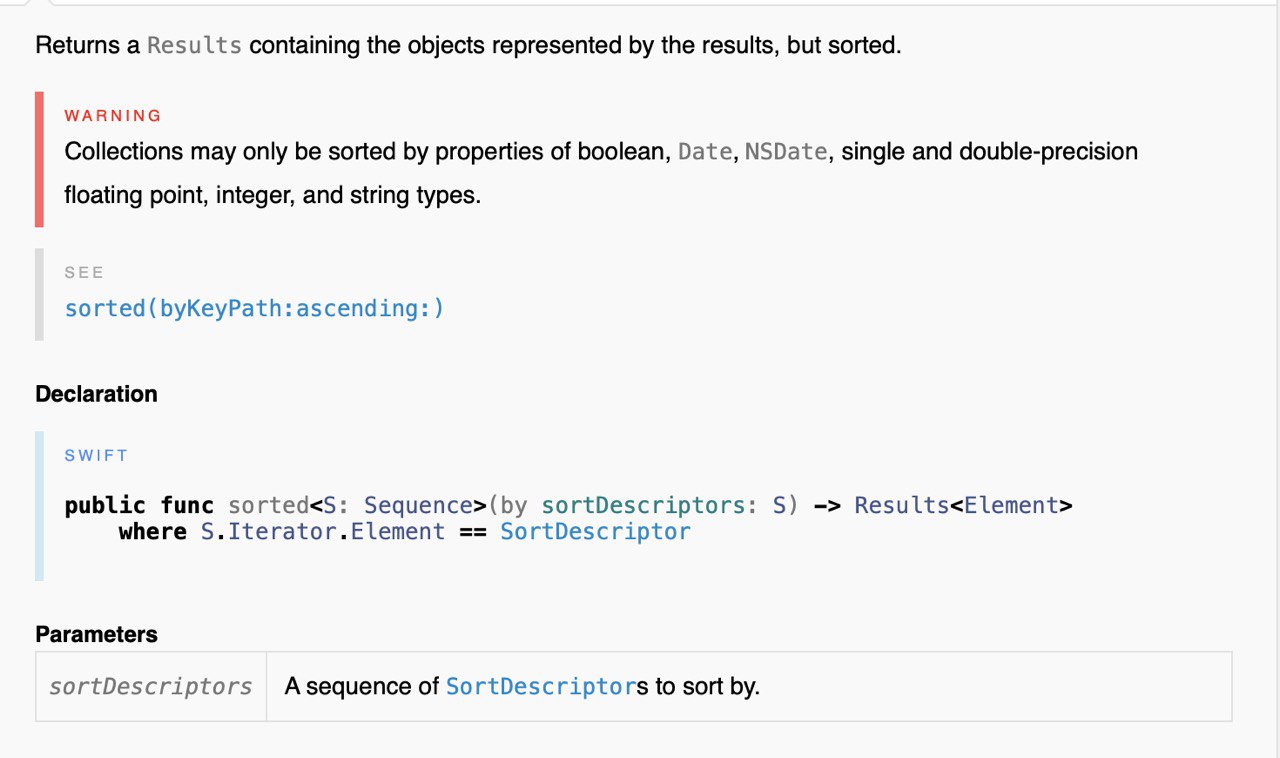Select the sortDescriptors parameter name cell
The height and width of the screenshot is (758, 1280).
pyautogui.click(x=151, y=687)
